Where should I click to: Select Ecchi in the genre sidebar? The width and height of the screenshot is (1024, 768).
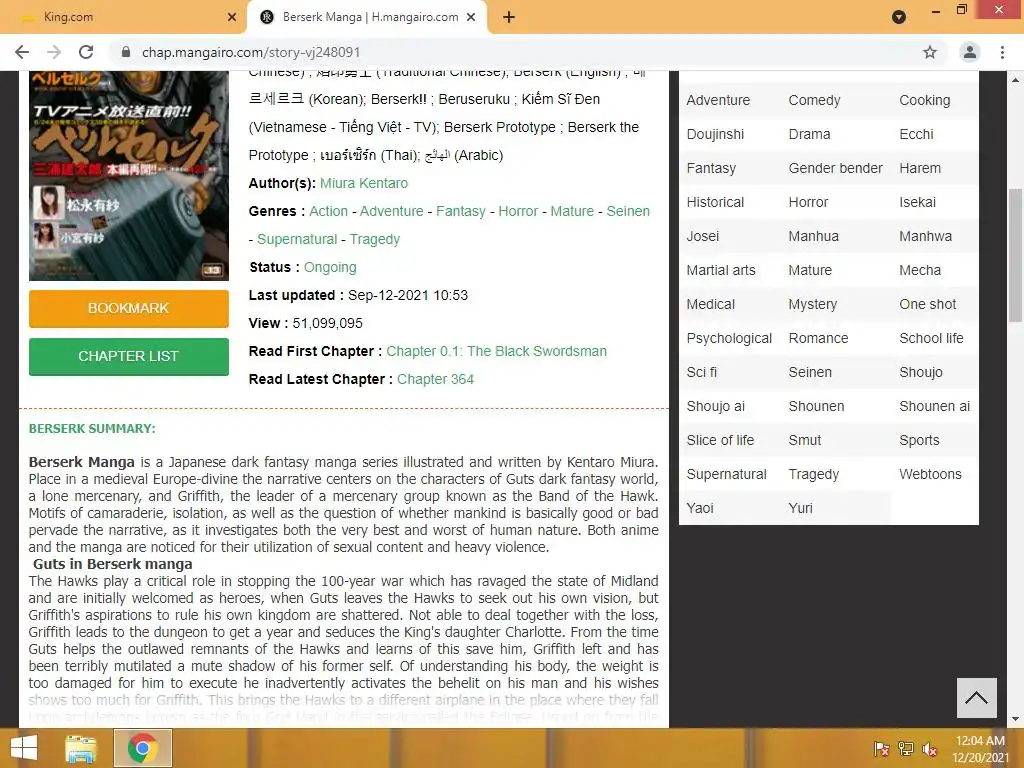point(916,135)
